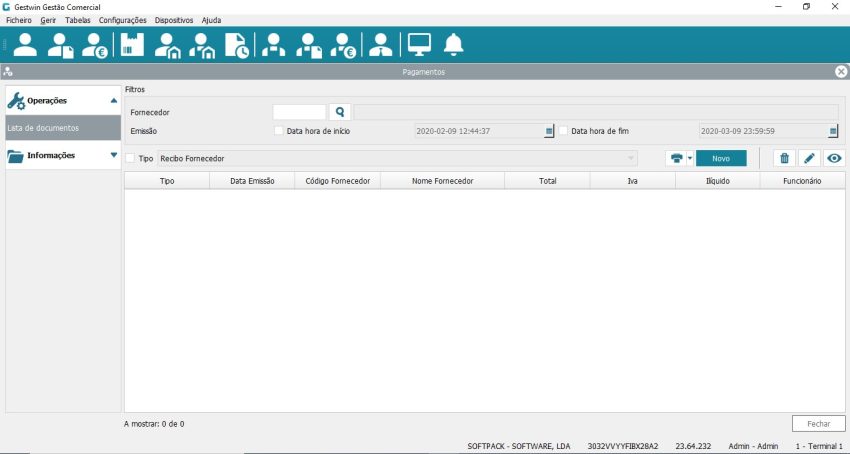The image size is (850, 454).
Task: Enable the Data hora de início checkbox
Action: click(279, 131)
